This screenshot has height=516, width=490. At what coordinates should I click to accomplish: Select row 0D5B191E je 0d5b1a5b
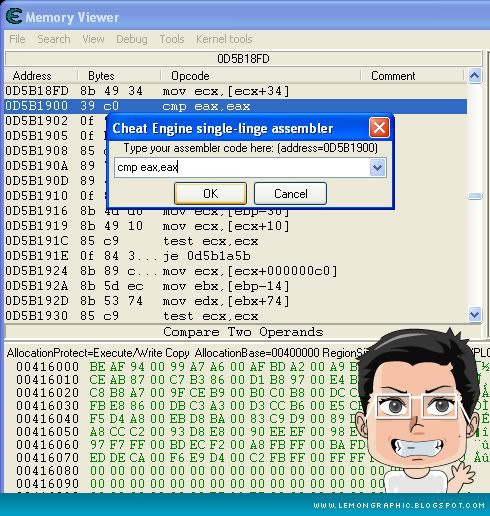236,256
